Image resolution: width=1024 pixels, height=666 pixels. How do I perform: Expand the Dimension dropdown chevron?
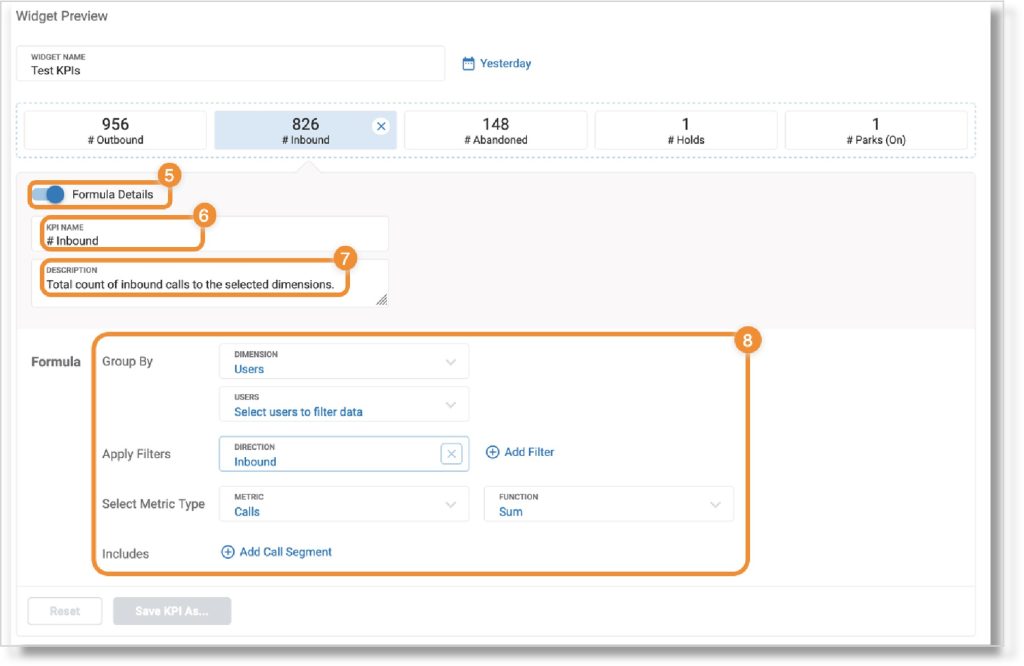tap(451, 362)
